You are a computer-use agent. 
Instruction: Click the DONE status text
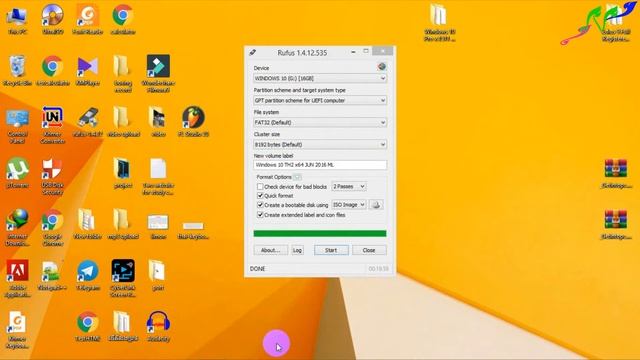(258, 269)
